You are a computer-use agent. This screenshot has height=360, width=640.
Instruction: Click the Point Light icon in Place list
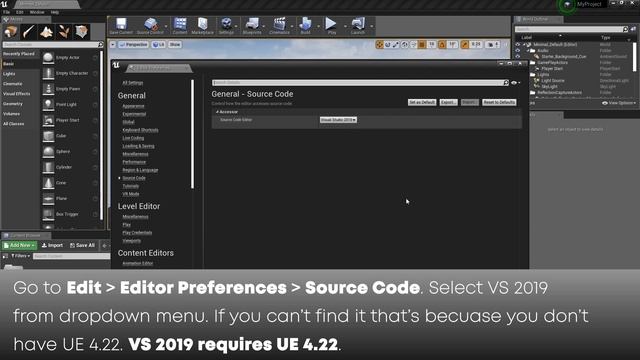click(x=48, y=104)
